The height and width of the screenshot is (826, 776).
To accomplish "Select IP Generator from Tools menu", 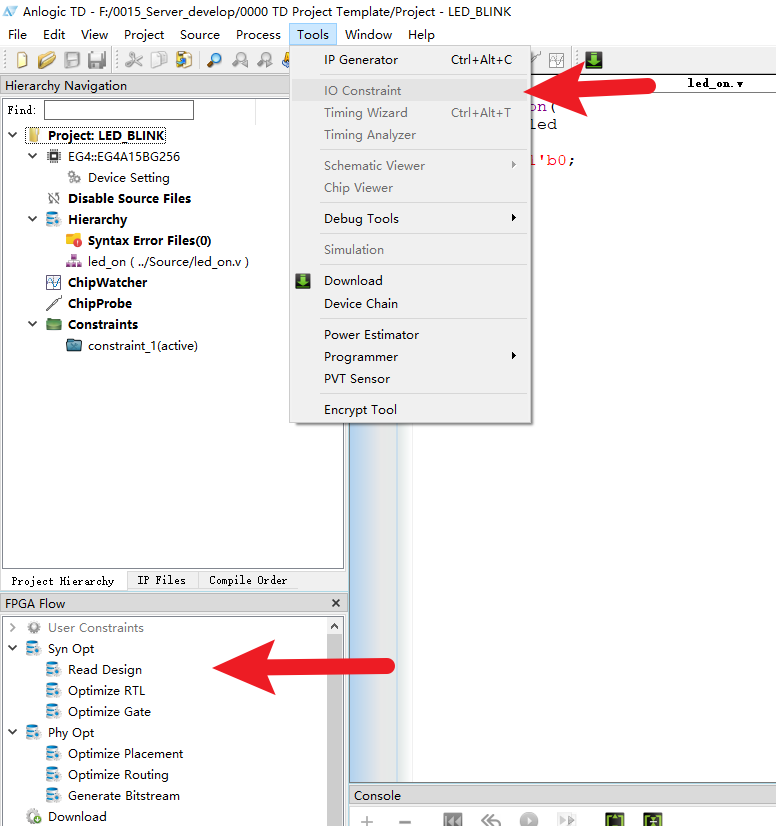I will [410, 60].
